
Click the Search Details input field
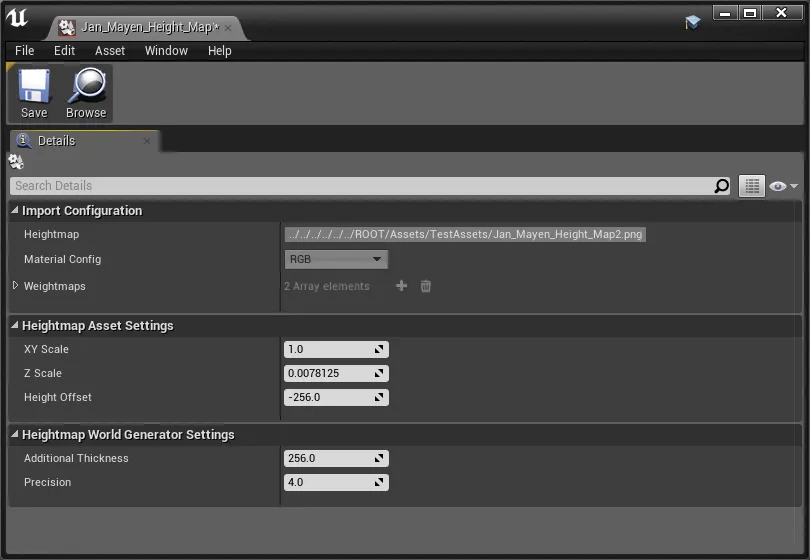[360, 186]
